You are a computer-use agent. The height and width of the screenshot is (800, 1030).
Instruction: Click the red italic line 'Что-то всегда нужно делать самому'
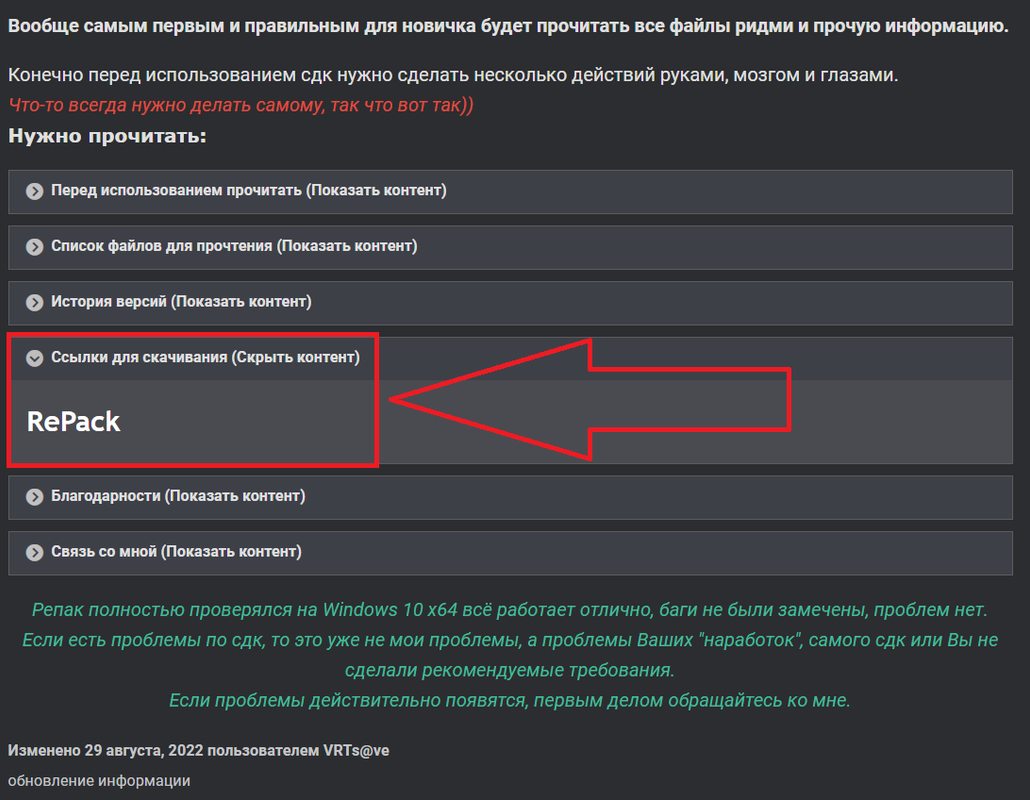point(240,105)
